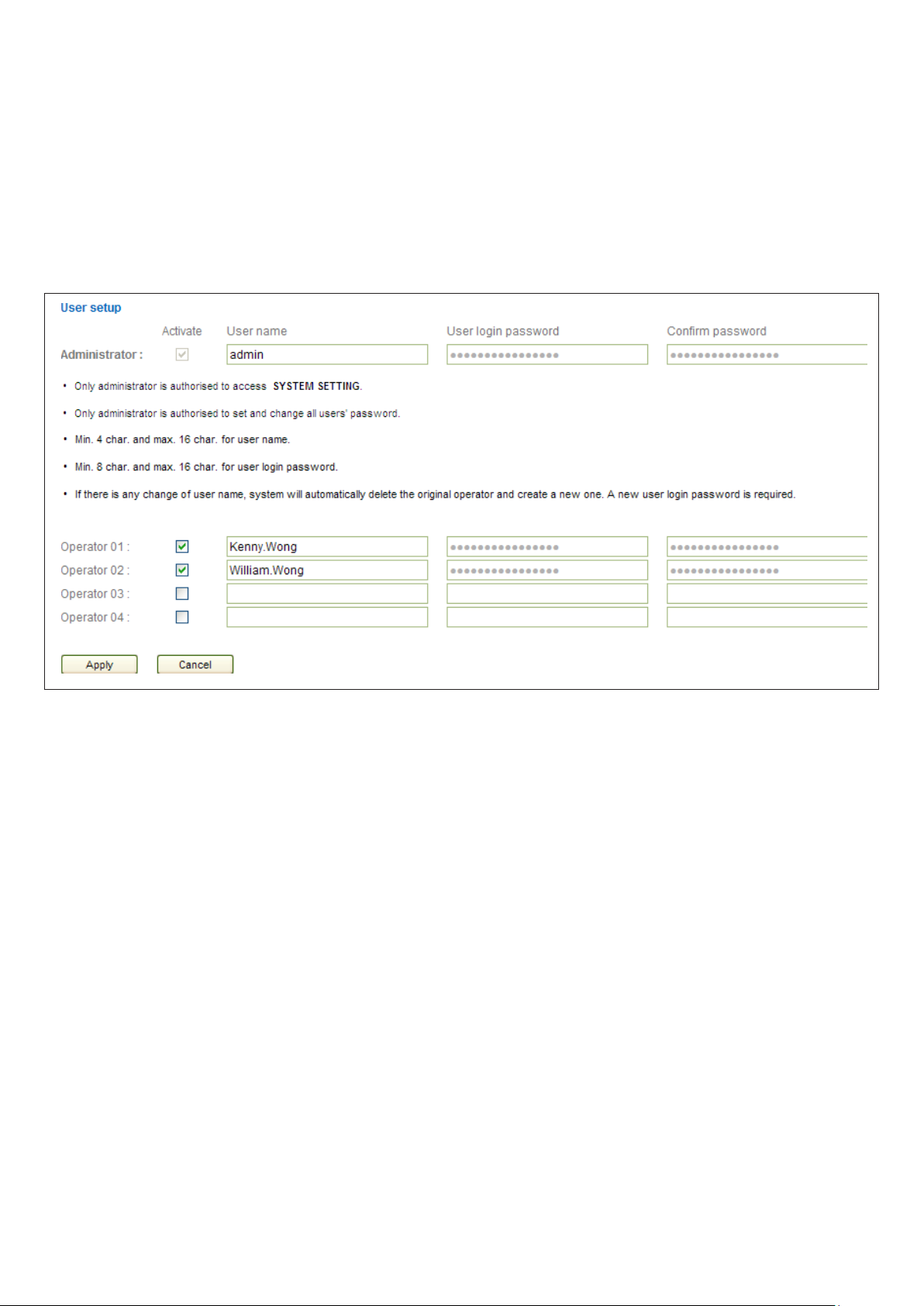Click the note about changing all users' password

coord(237,413)
